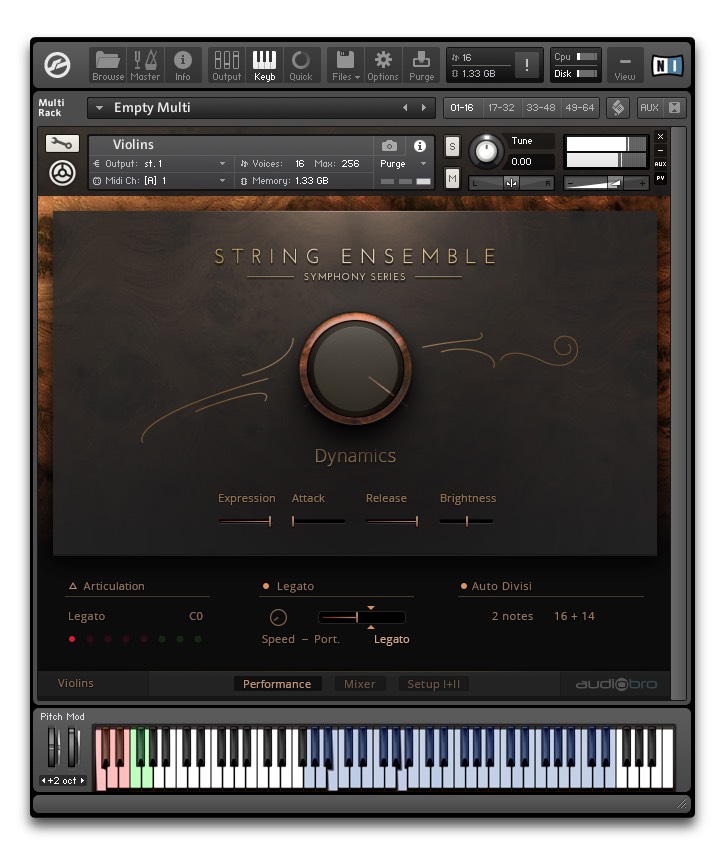
Task: Mute the Violins instrument with M
Action: [452, 179]
